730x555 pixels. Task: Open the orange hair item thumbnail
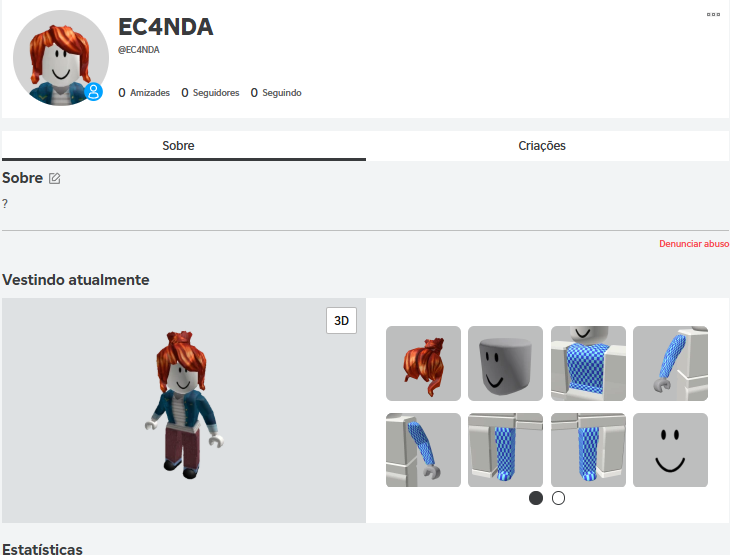pos(423,363)
